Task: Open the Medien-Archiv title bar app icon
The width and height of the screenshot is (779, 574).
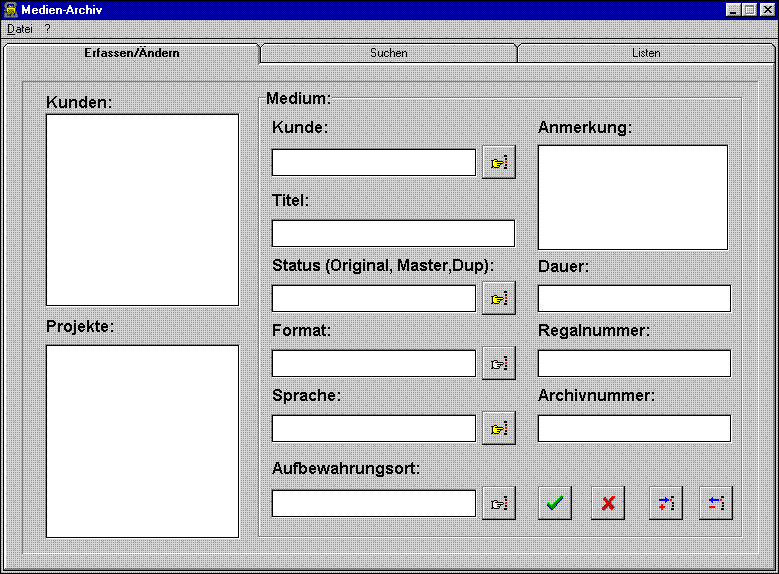Action: (10, 9)
